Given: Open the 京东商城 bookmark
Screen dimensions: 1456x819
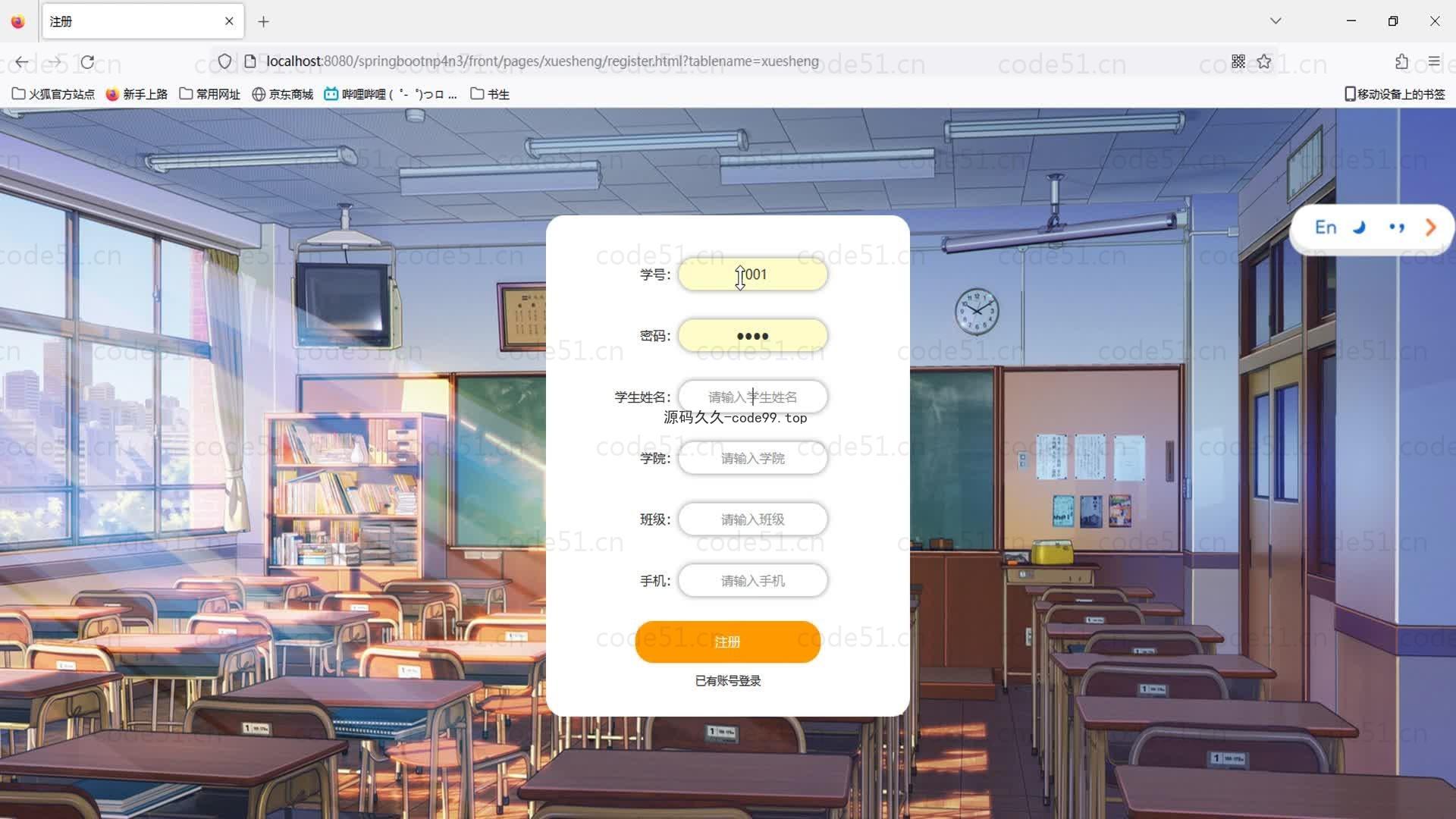Looking at the screenshot, I should pos(283,94).
